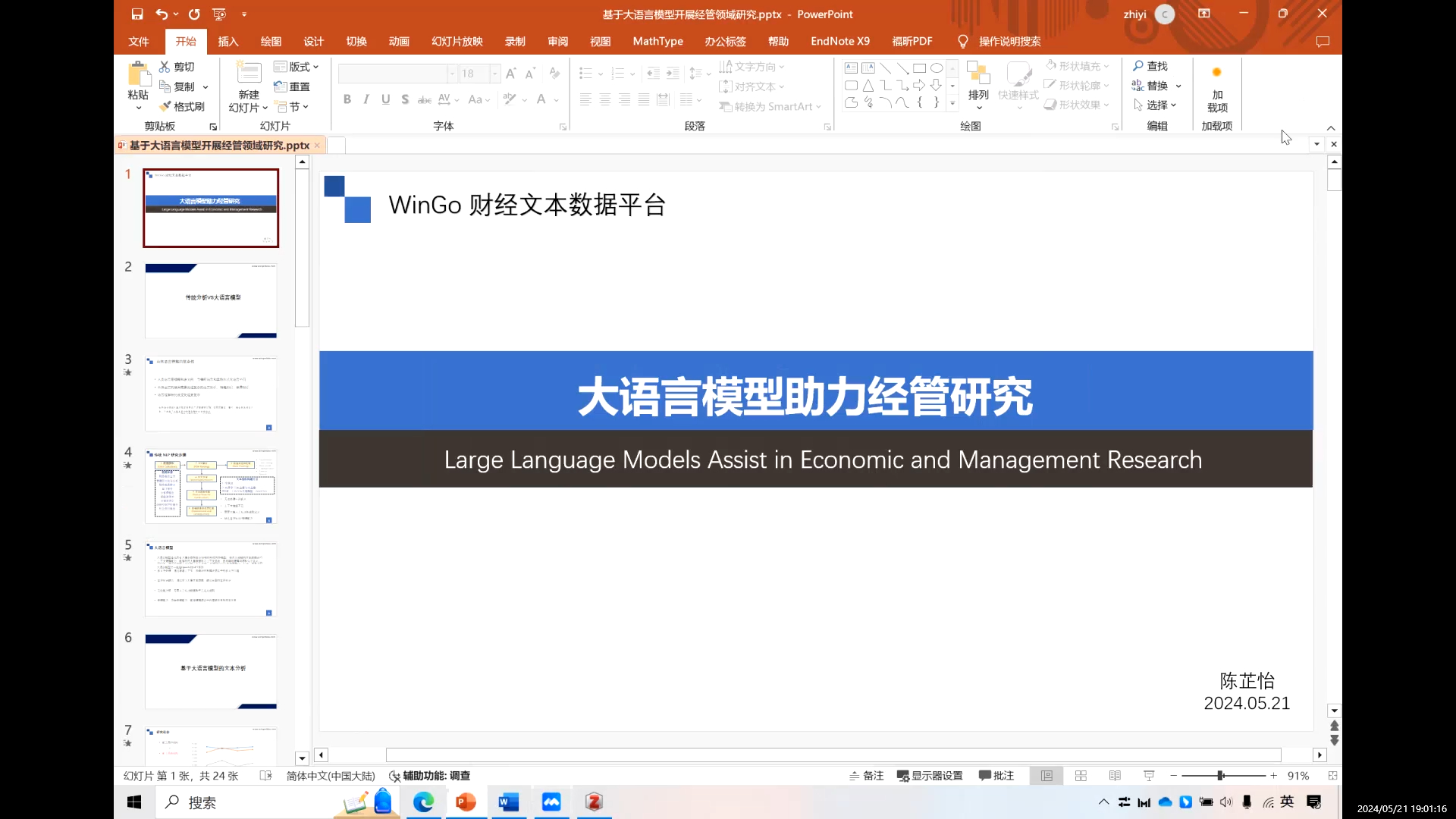Open the EndNote X9 ribbon tab
This screenshot has height=819, width=1456.
[839, 42]
